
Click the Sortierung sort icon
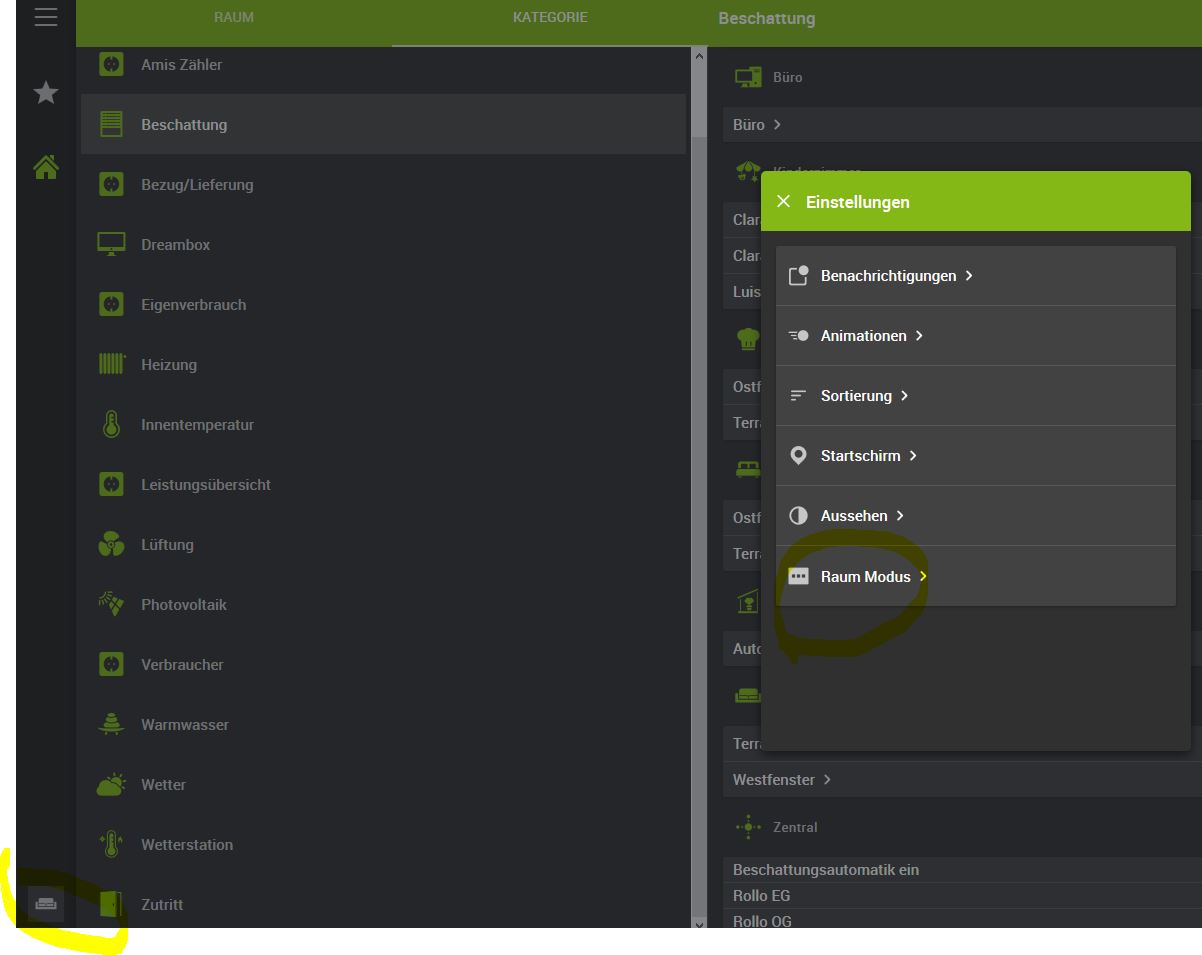(798, 396)
